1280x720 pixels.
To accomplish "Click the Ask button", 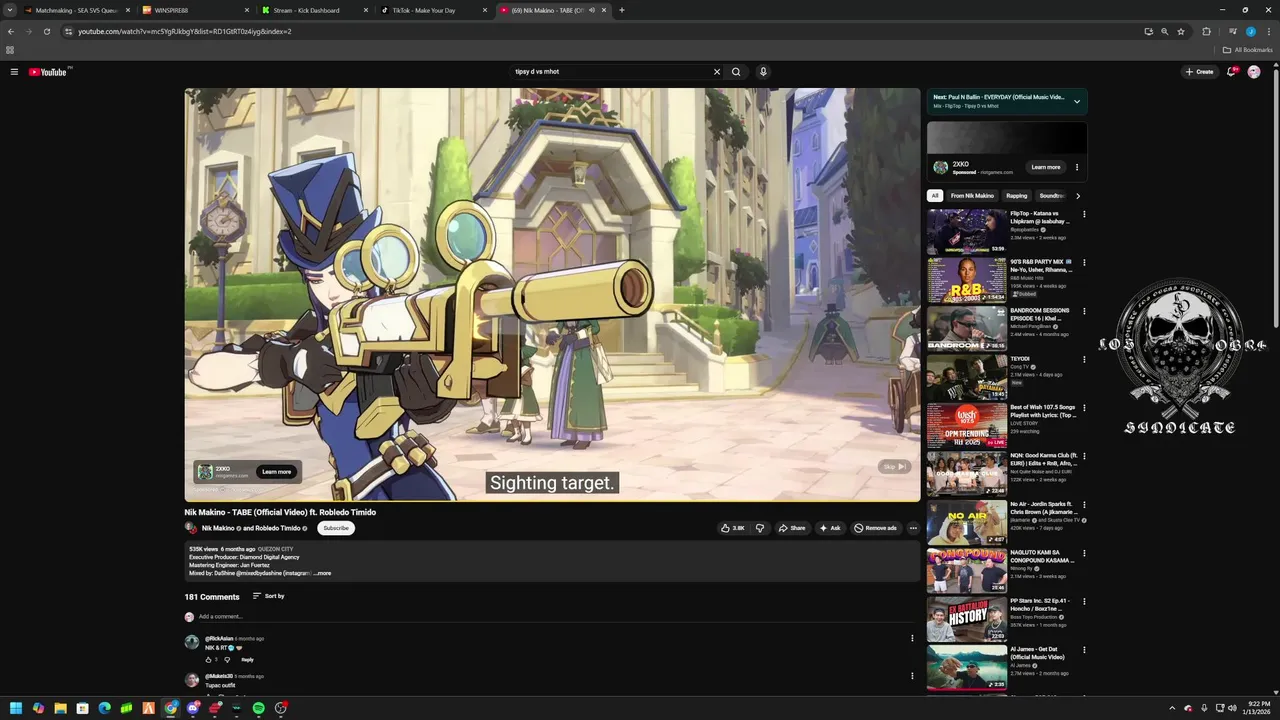I will [830, 528].
